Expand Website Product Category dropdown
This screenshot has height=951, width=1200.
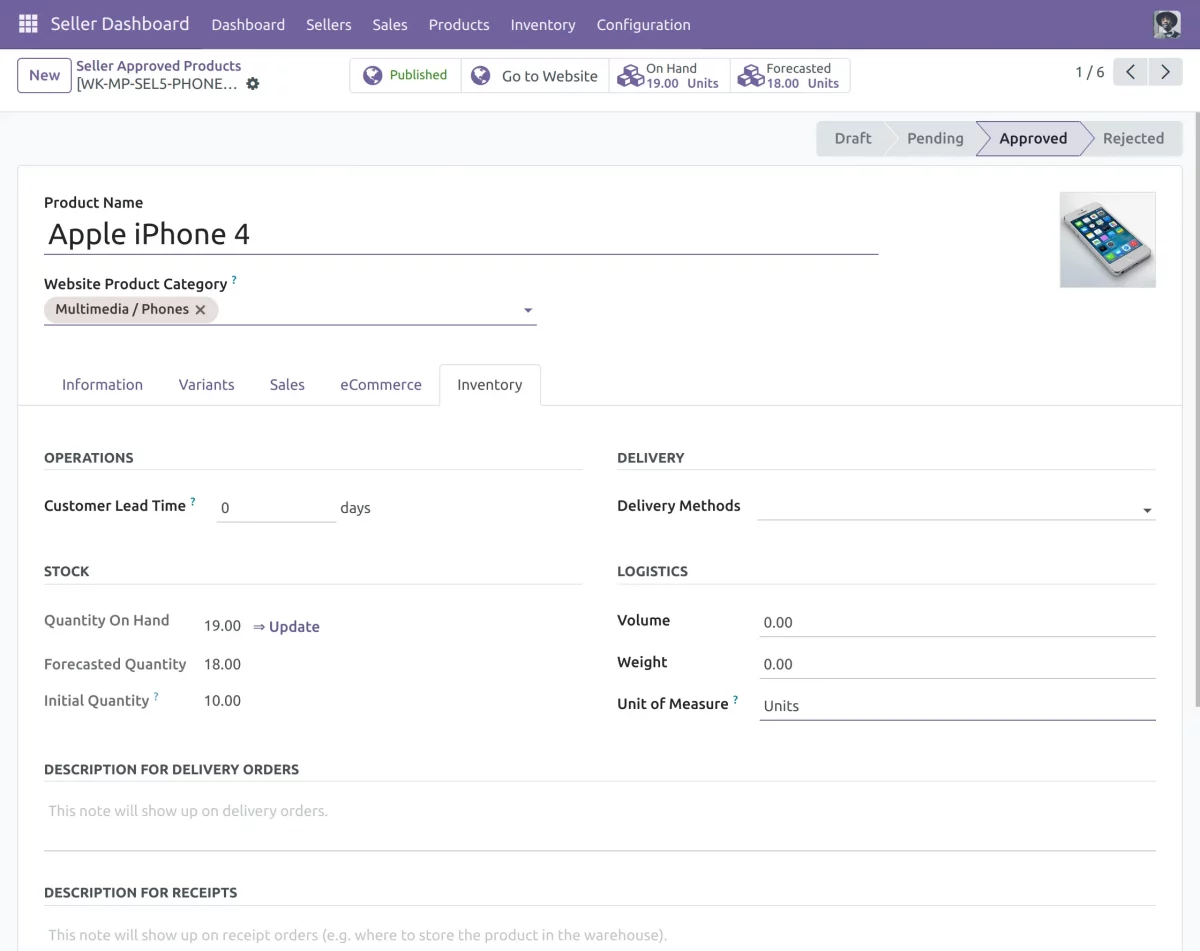coord(528,311)
